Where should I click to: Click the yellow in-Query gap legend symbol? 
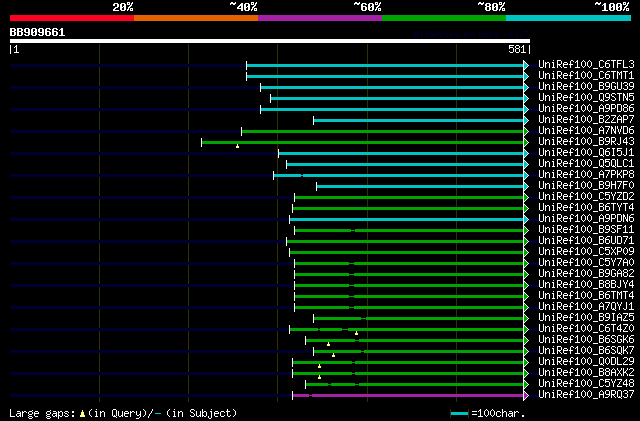82,414
